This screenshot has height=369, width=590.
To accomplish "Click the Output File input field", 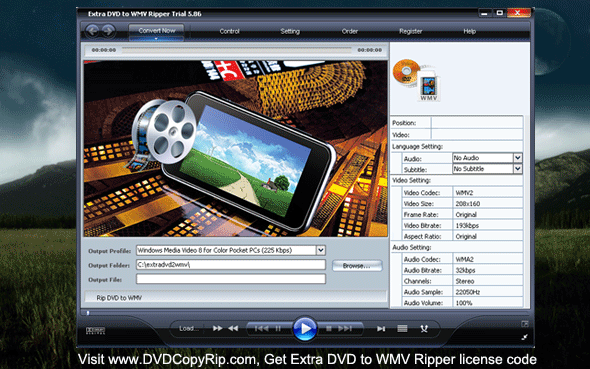I will click(231, 279).
